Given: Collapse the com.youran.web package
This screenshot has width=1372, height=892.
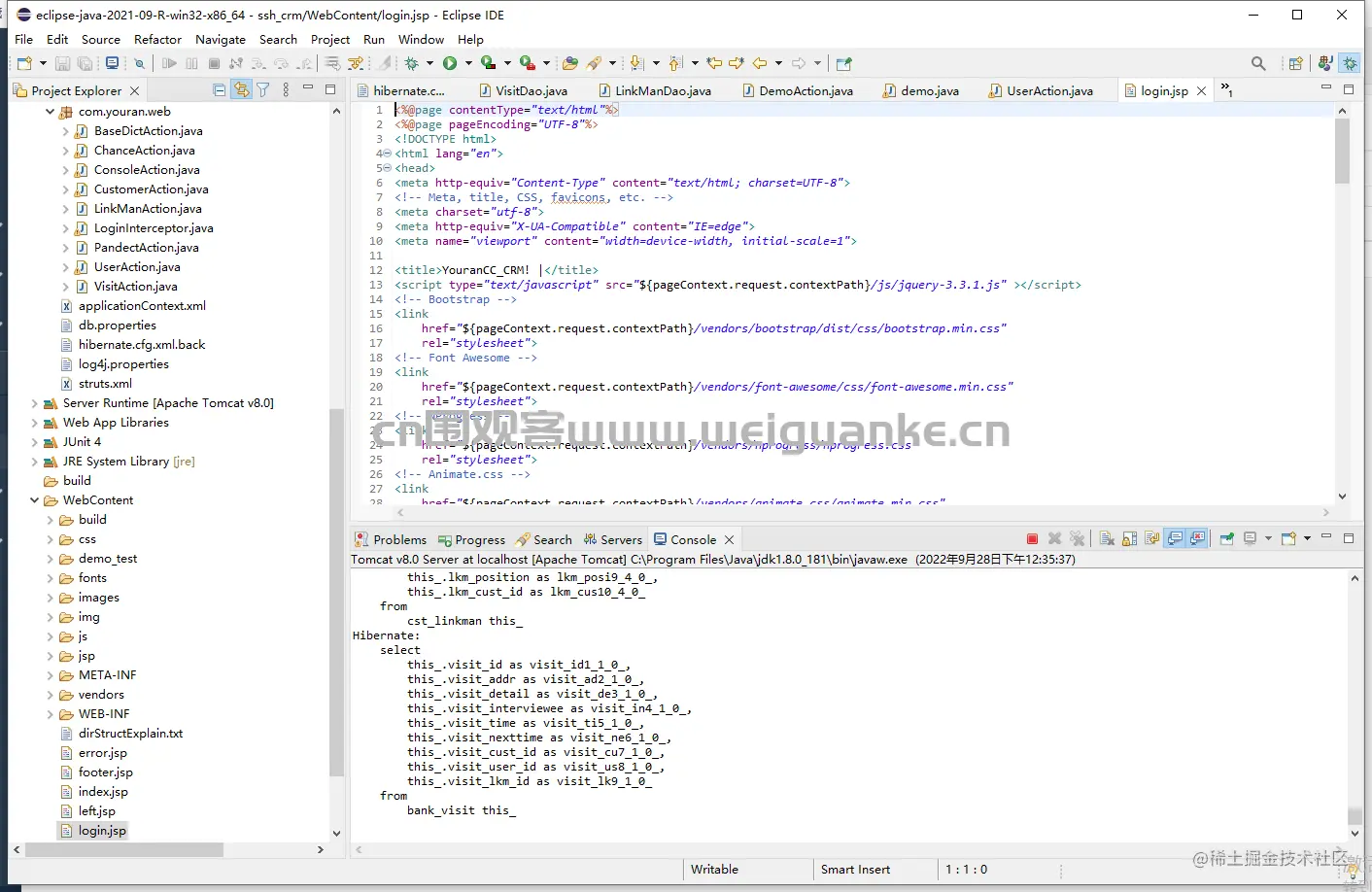Looking at the screenshot, I should pos(51,112).
